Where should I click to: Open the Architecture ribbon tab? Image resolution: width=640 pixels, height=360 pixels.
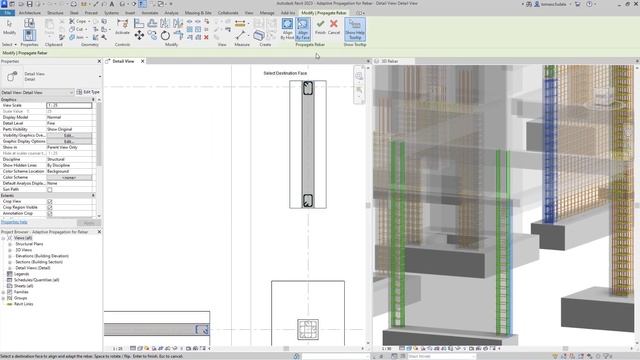pos(30,13)
